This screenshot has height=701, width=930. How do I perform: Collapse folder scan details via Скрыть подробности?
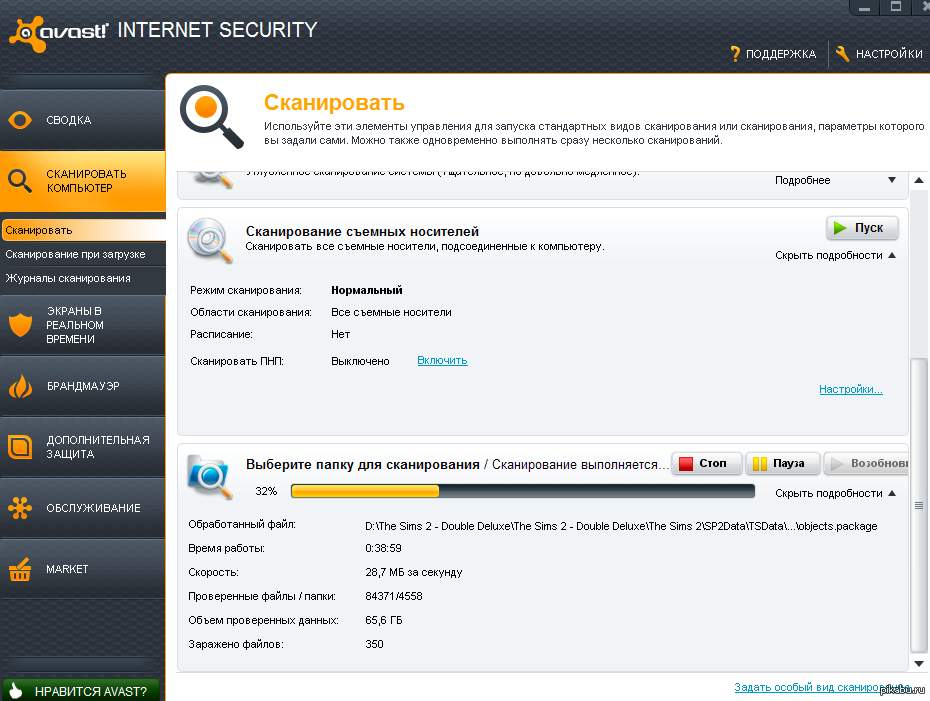click(835, 494)
